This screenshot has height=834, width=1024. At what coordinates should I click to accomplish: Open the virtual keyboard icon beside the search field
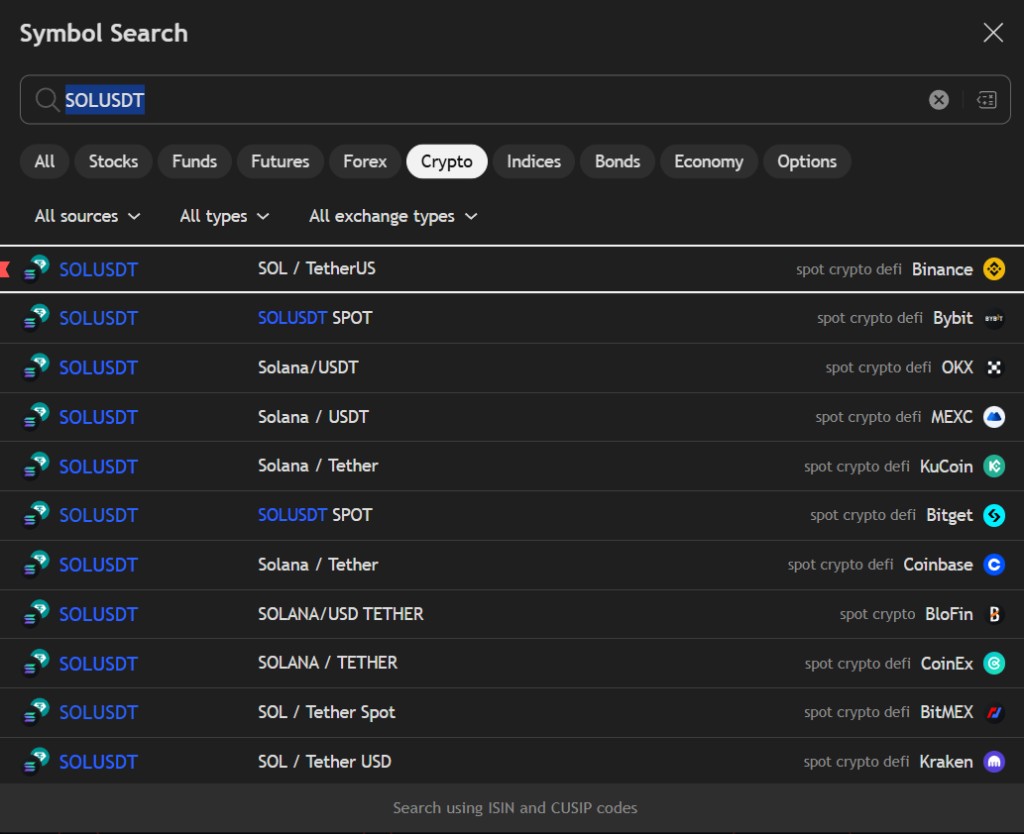[x=986, y=99]
